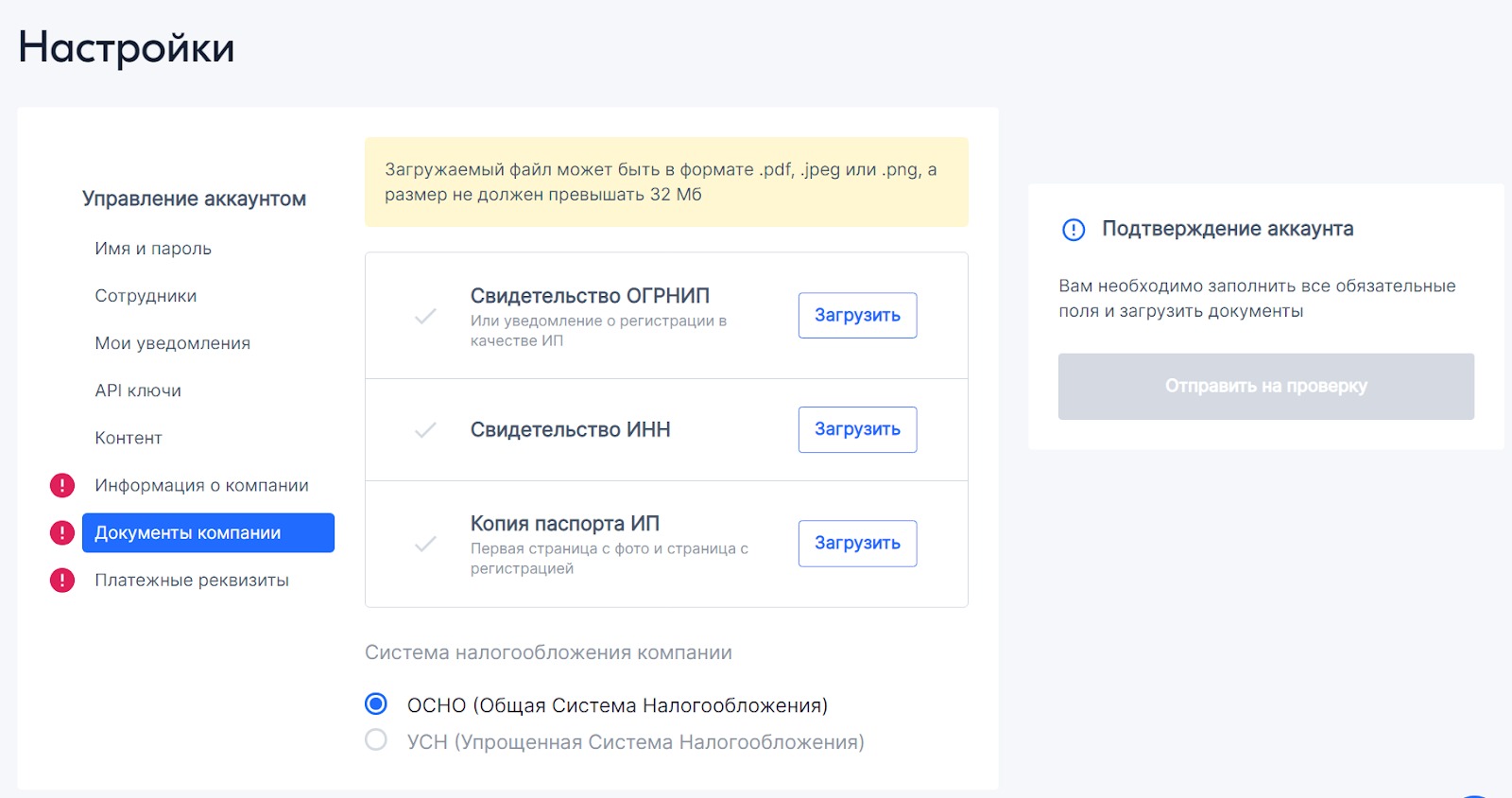Click the УСН (Упрощенная Система Налогообложения) label
The width and height of the screenshot is (1512, 798).
point(636,742)
